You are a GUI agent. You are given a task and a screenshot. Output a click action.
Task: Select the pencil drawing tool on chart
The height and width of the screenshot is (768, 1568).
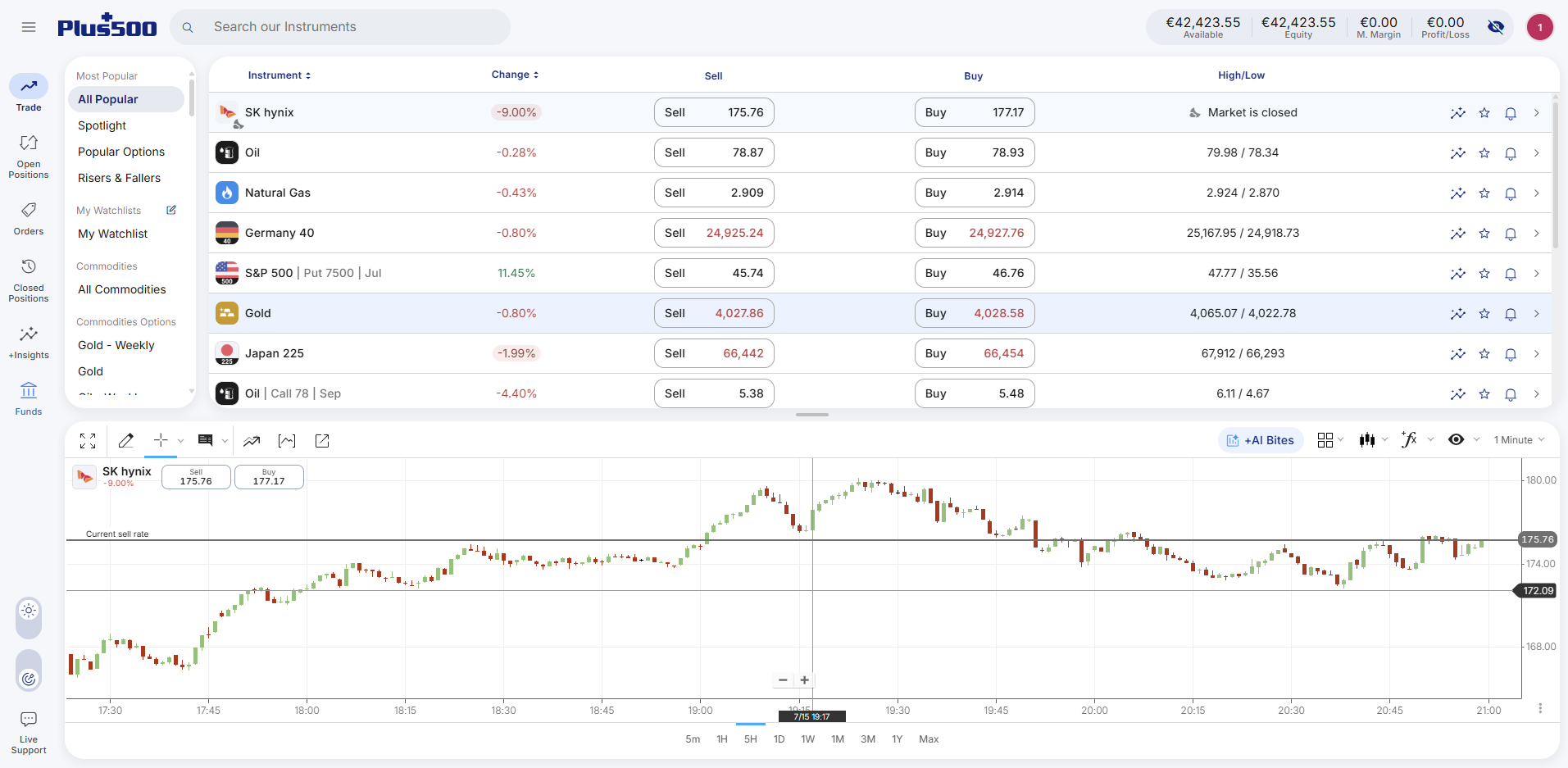(x=125, y=441)
